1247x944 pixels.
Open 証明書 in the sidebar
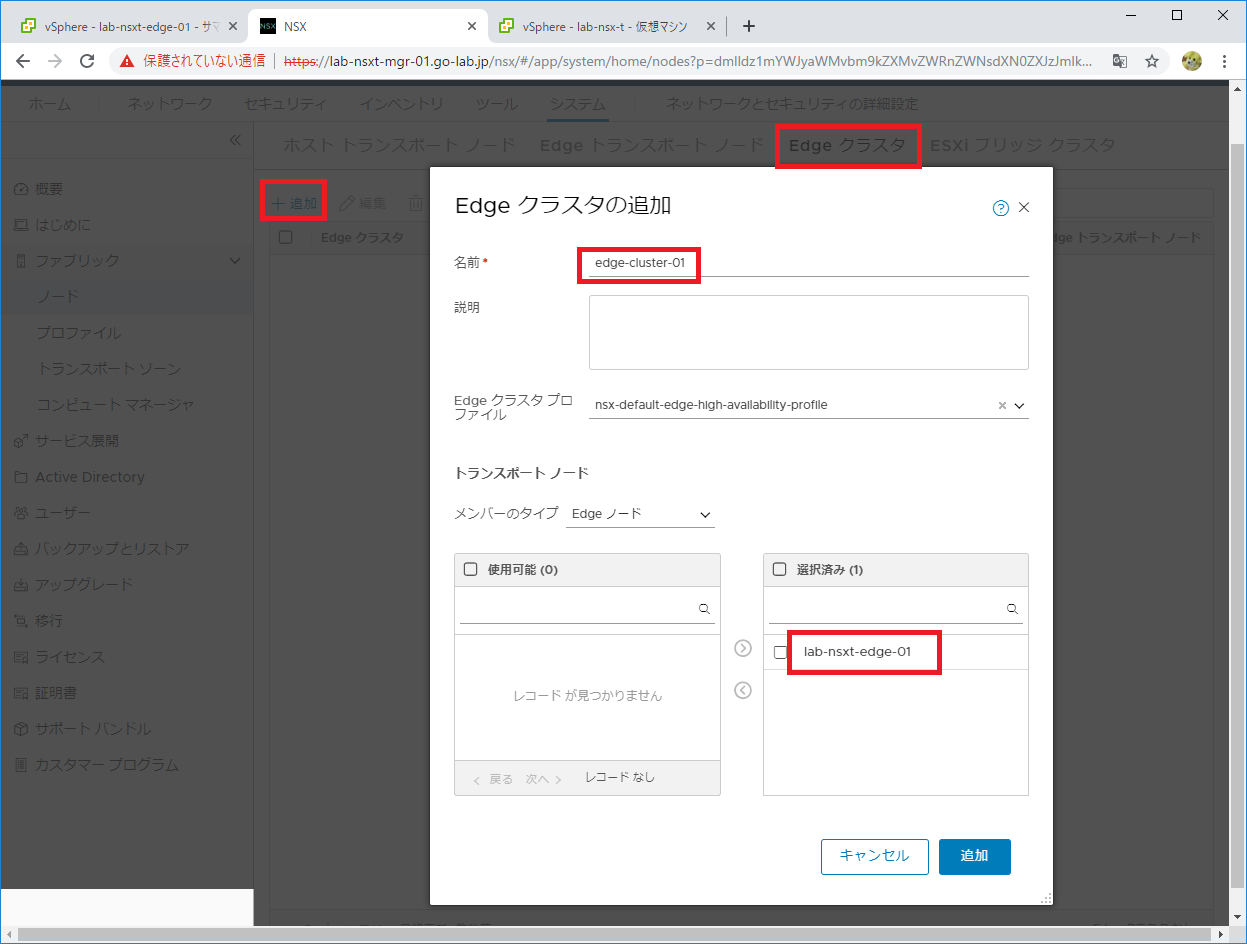[56, 693]
